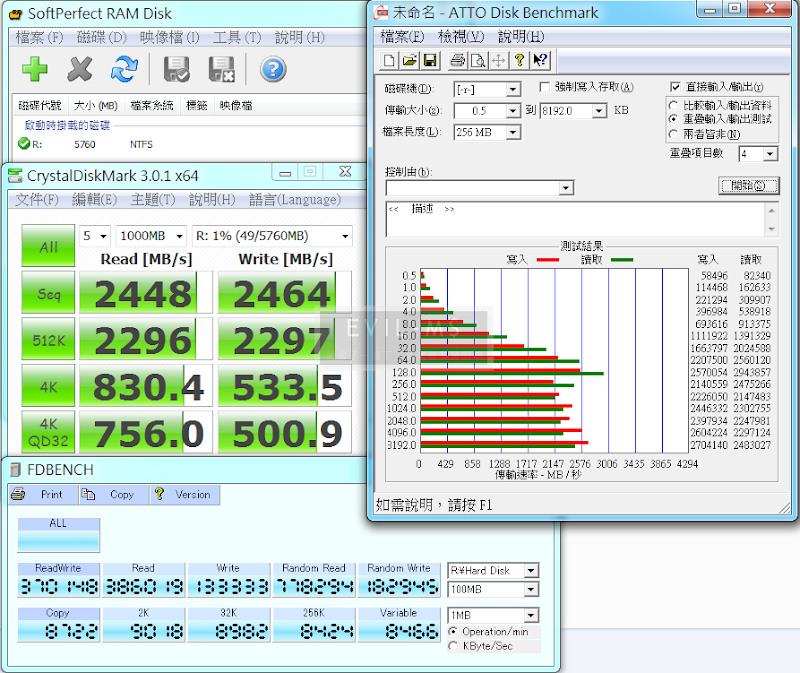Image resolution: width=800 pixels, height=673 pixels.
Task: Click inside the 描述 description text box
Action: tap(576, 219)
